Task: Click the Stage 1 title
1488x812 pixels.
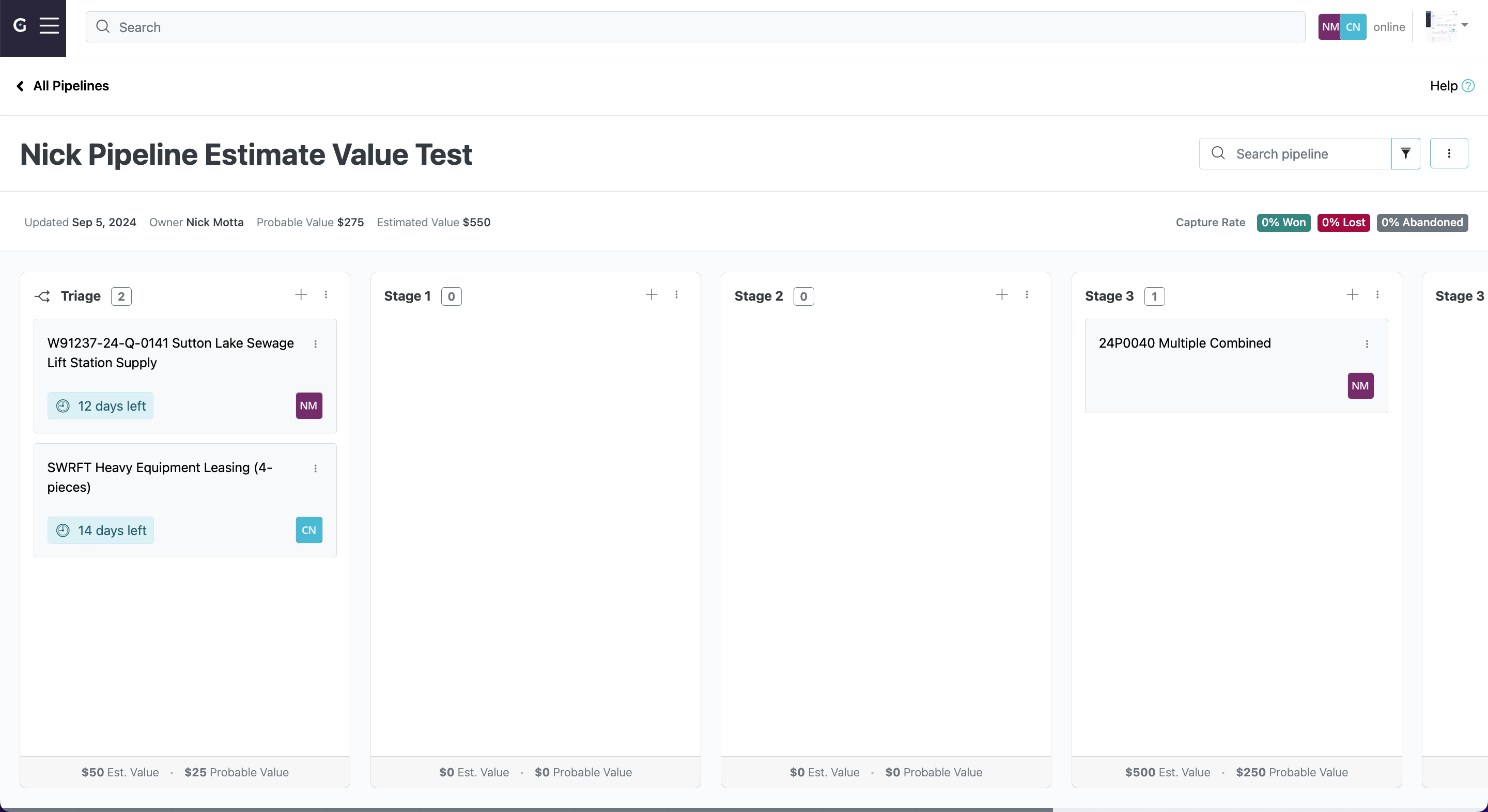Action: click(x=408, y=296)
